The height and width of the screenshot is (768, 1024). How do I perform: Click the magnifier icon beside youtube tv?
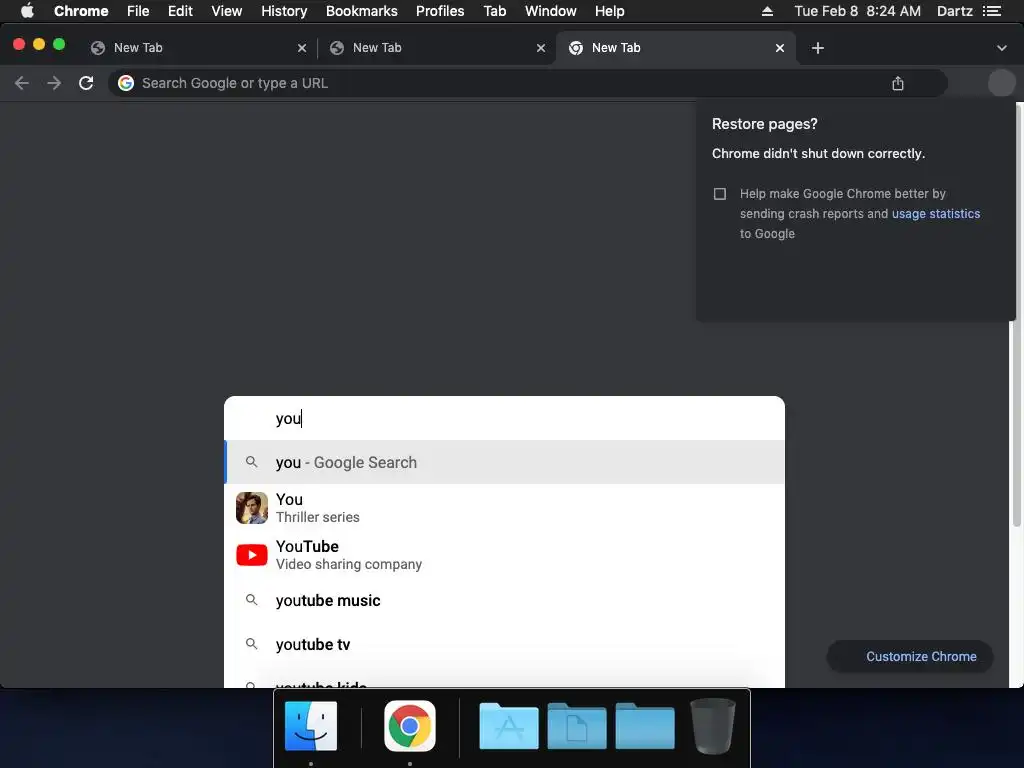[x=251, y=644]
